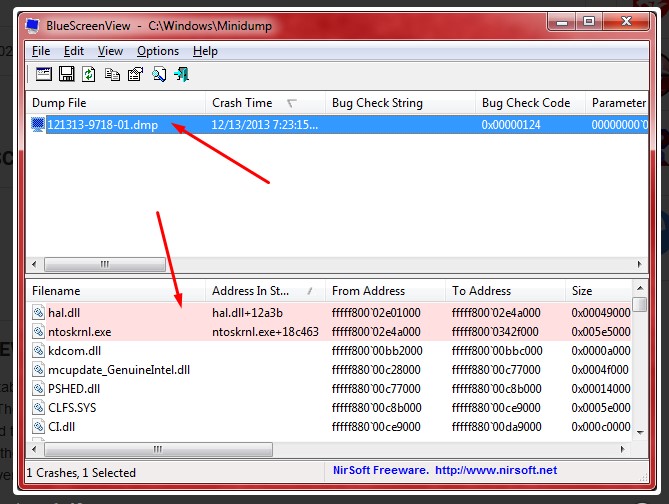This screenshot has width=669, height=504.
Task: Click crash time 12/13/2013 7:23:15 cell
Action: pos(265,125)
